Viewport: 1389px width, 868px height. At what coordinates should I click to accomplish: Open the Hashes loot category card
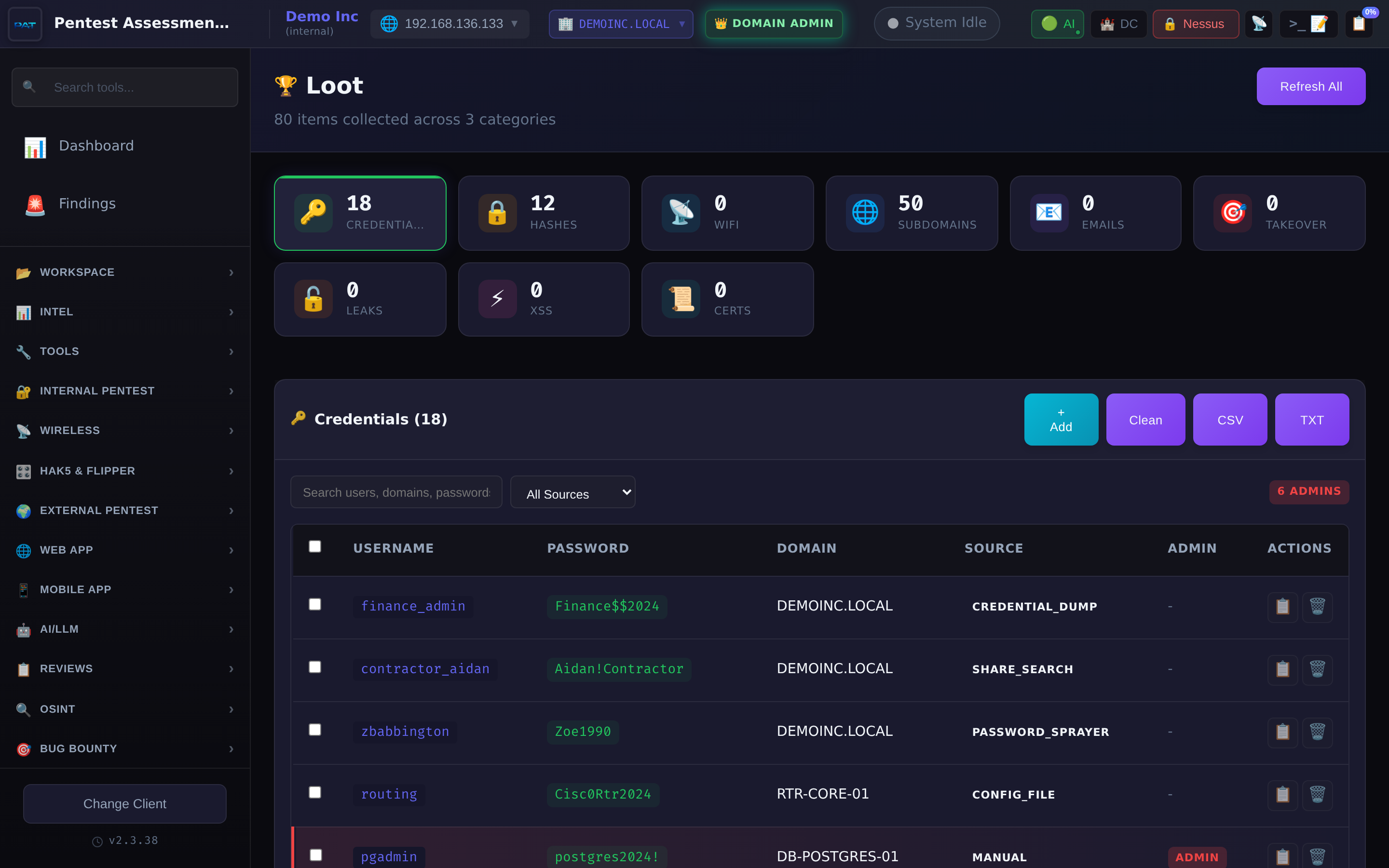(544, 213)
